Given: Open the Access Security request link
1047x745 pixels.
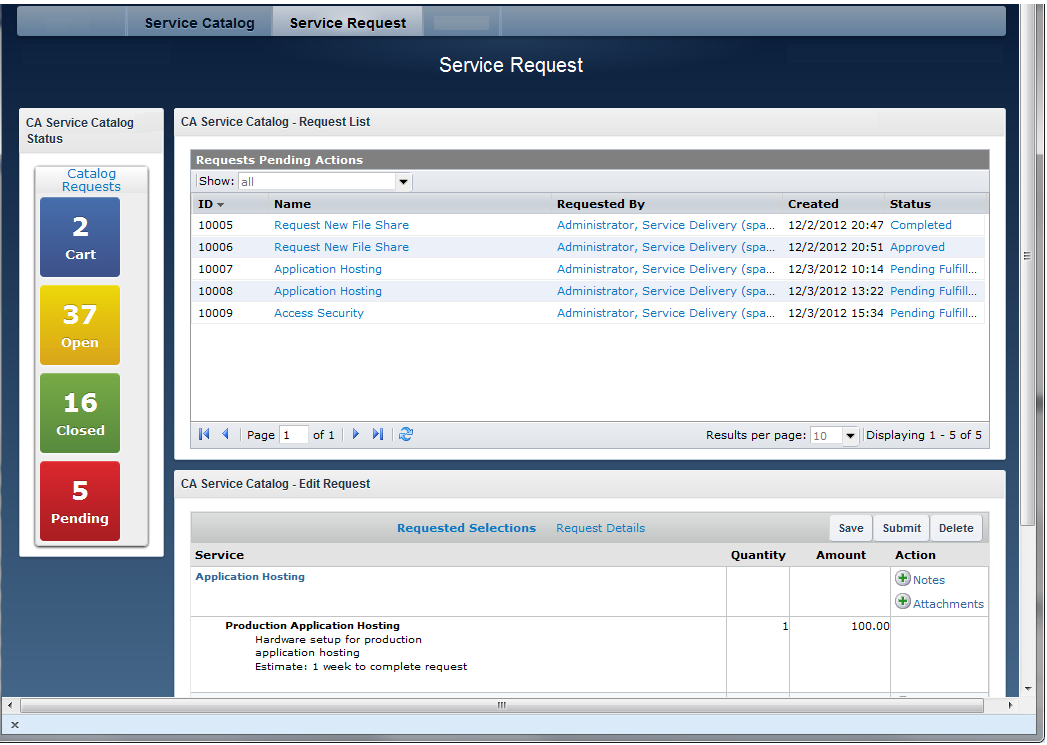Looking at the screenshot, I should (319, 313).
